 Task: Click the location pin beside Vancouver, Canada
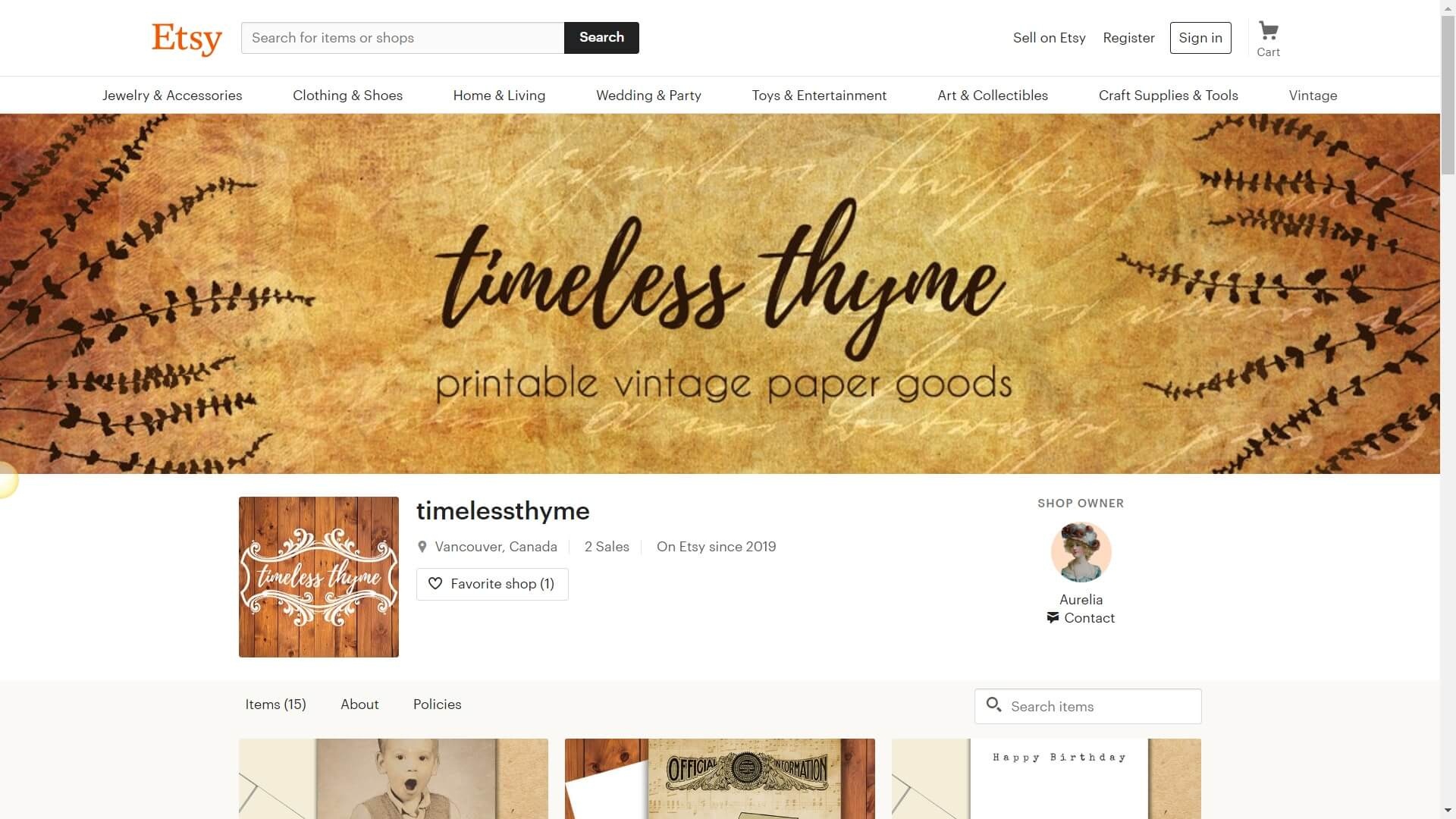[422, 547]
